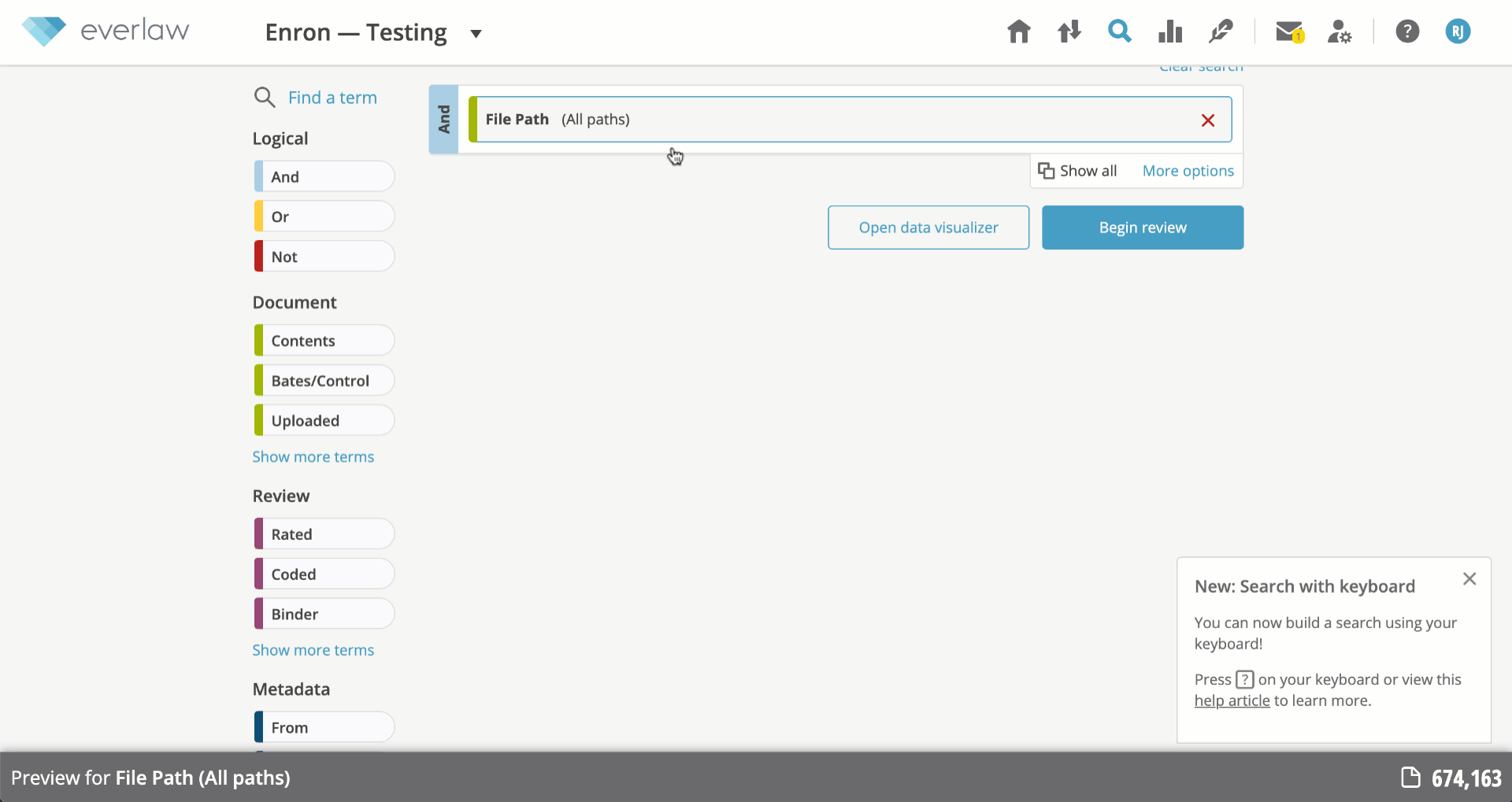This screenshot has width=1512, height=802.
Task: Select the File Path (All paths) term
Action: [x=850, y=120]
